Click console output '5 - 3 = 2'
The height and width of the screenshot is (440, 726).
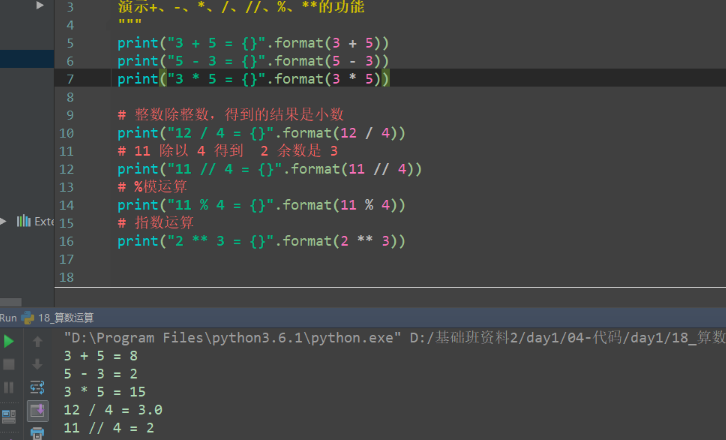tap(100, 374)
